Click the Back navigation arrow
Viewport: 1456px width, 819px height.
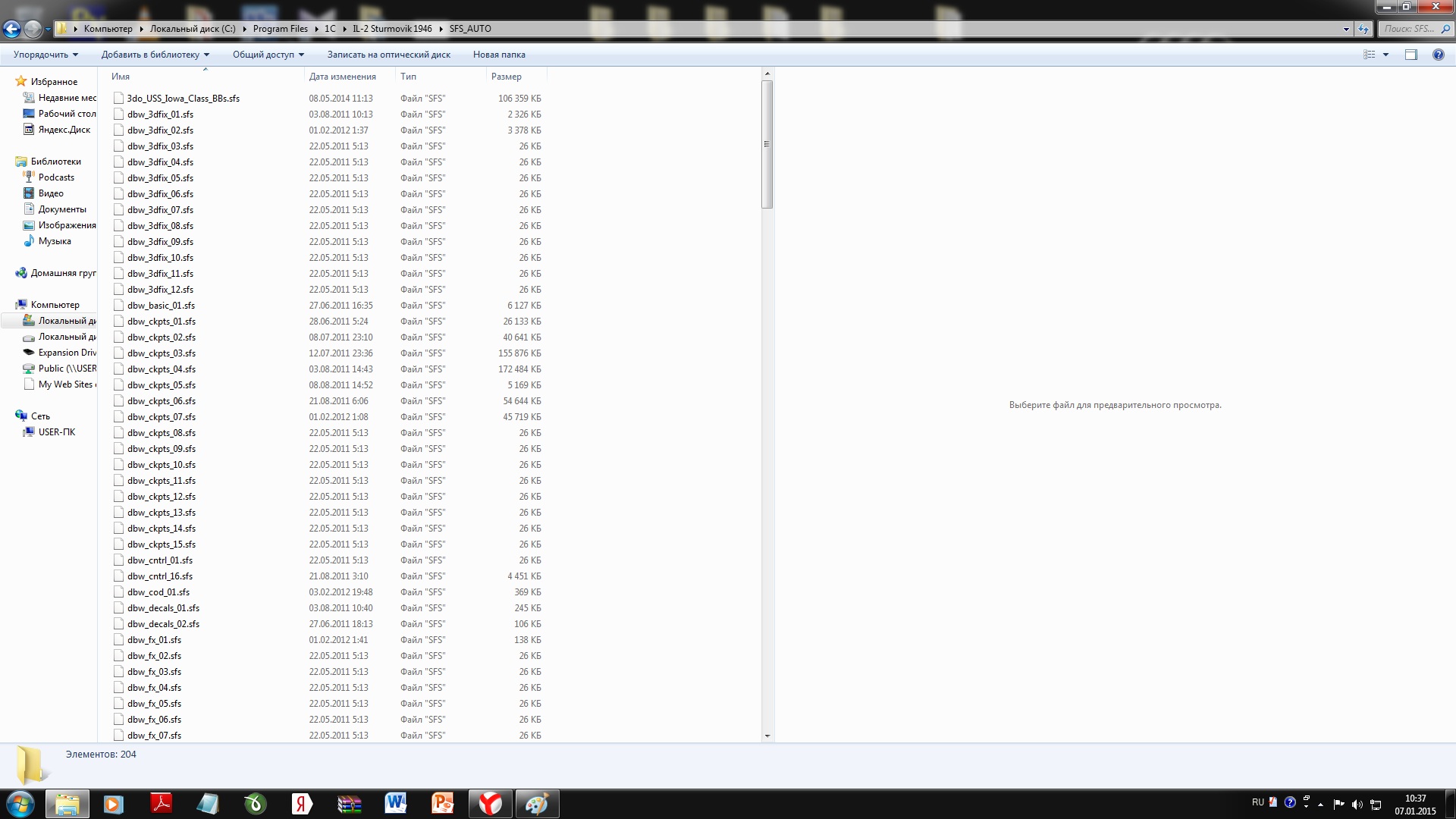pos(11,29)
